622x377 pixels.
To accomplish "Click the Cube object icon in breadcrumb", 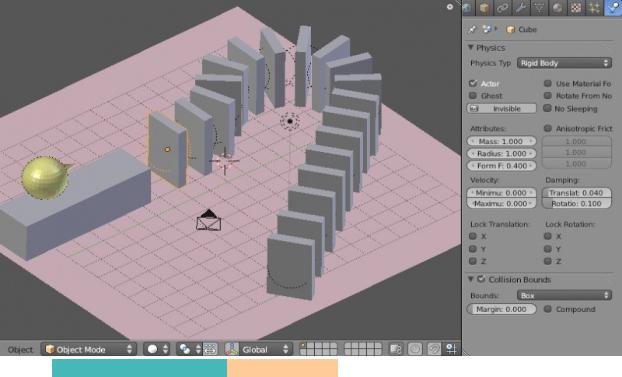I will (511, 29).
